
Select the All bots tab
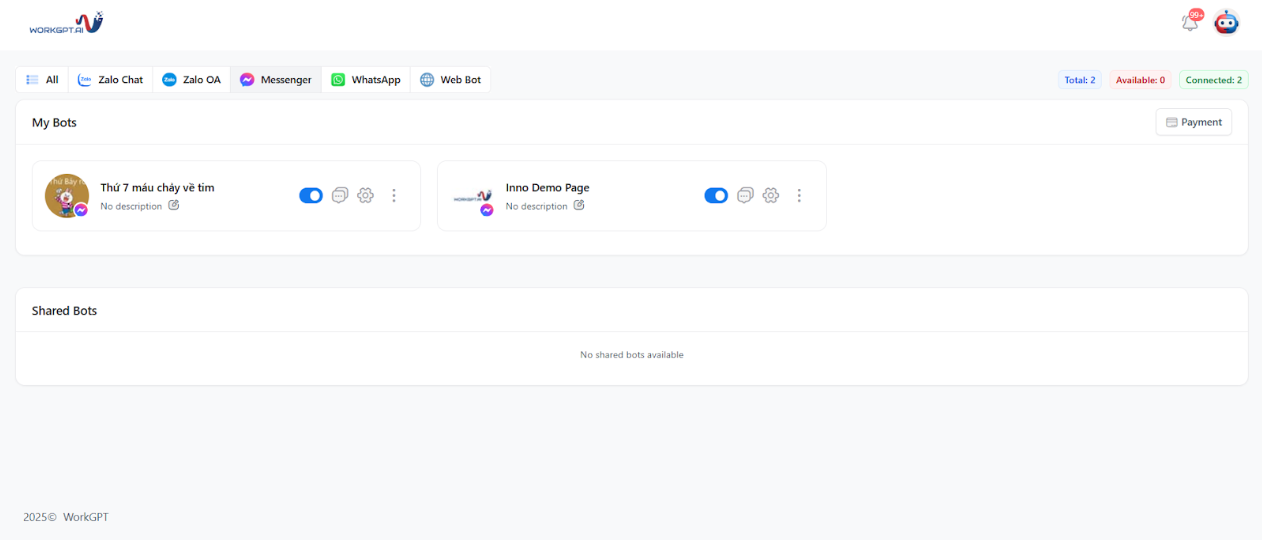click(x=42, y=80)
